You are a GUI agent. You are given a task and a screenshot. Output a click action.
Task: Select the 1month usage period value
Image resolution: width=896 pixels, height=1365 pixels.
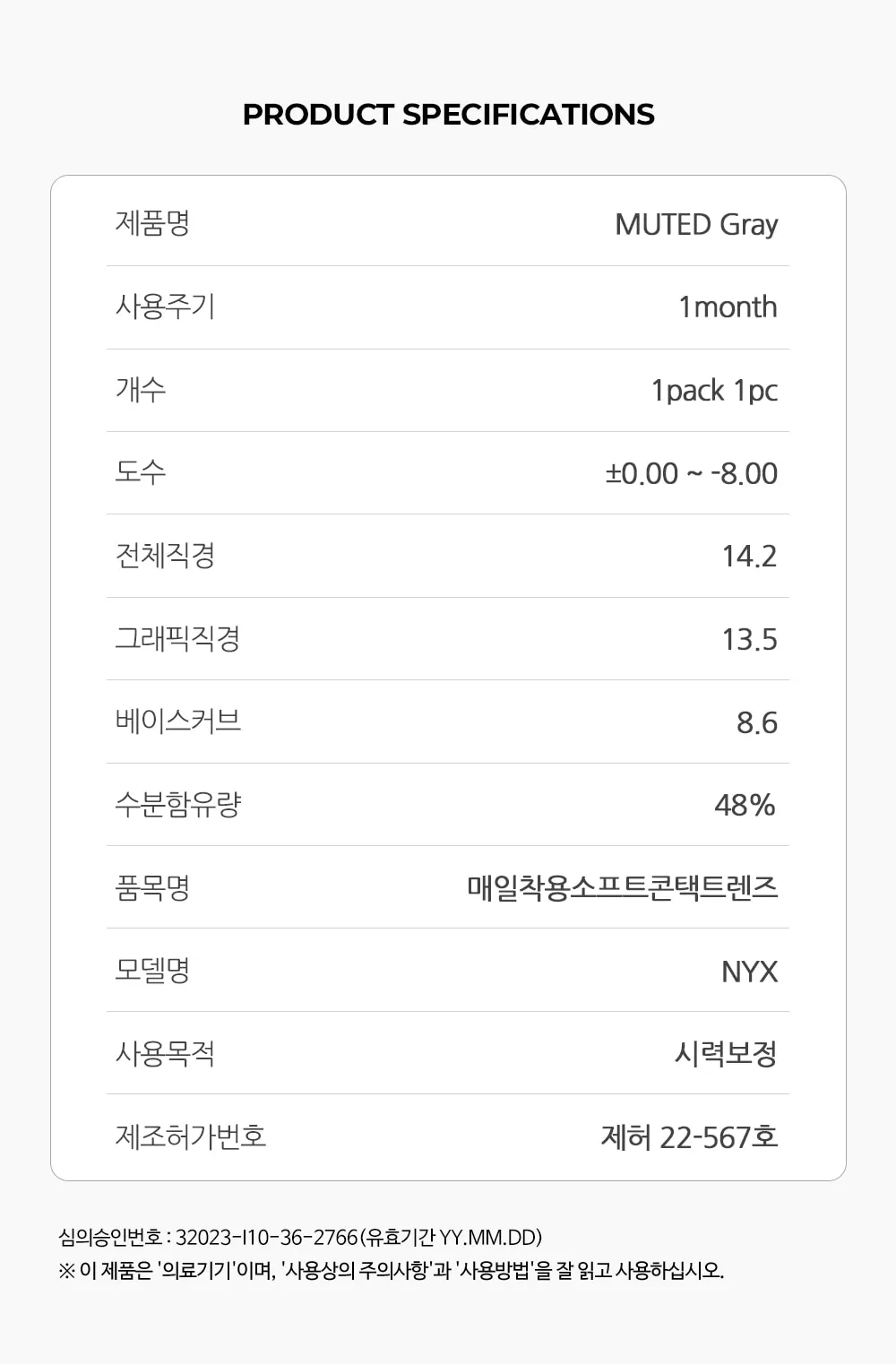[x=728, y=307]
